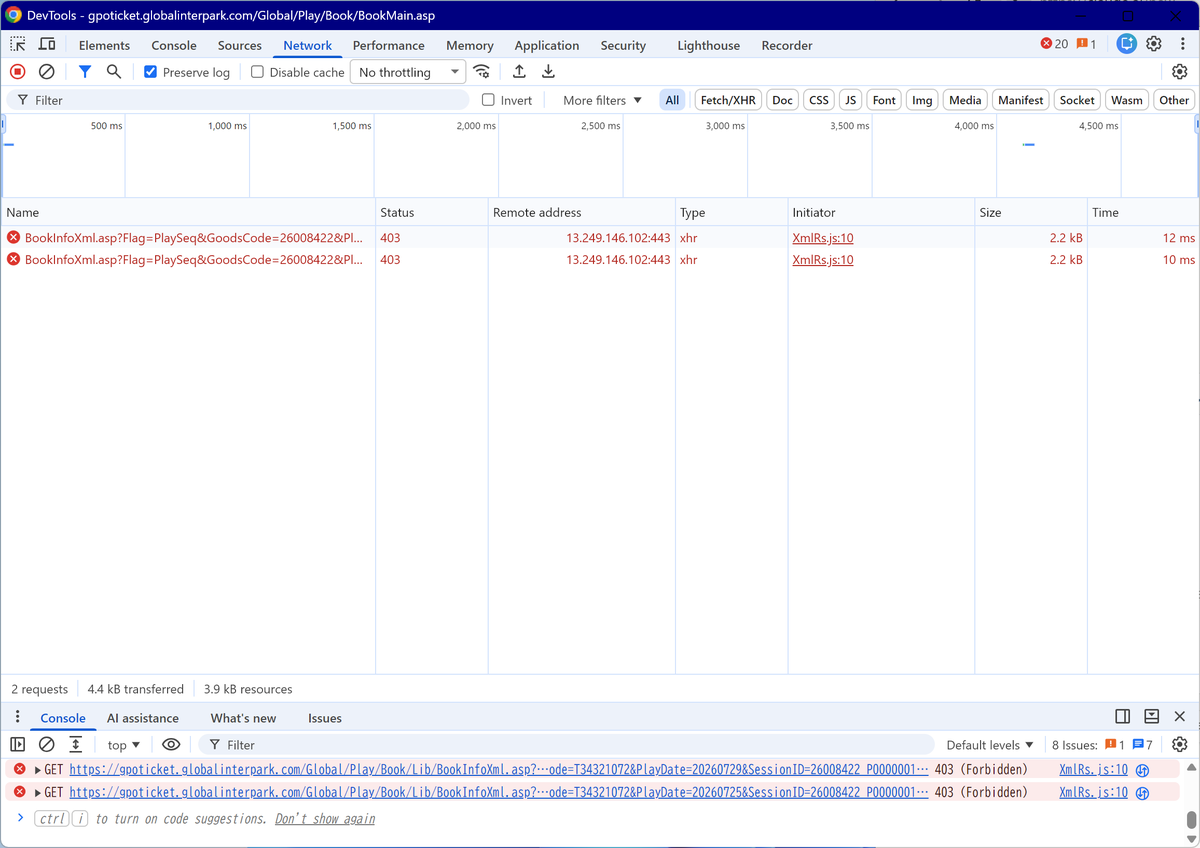Screen dimensions: 1200x848
Task: Check the Invert filter checkbox
Action: coord(488,100)
